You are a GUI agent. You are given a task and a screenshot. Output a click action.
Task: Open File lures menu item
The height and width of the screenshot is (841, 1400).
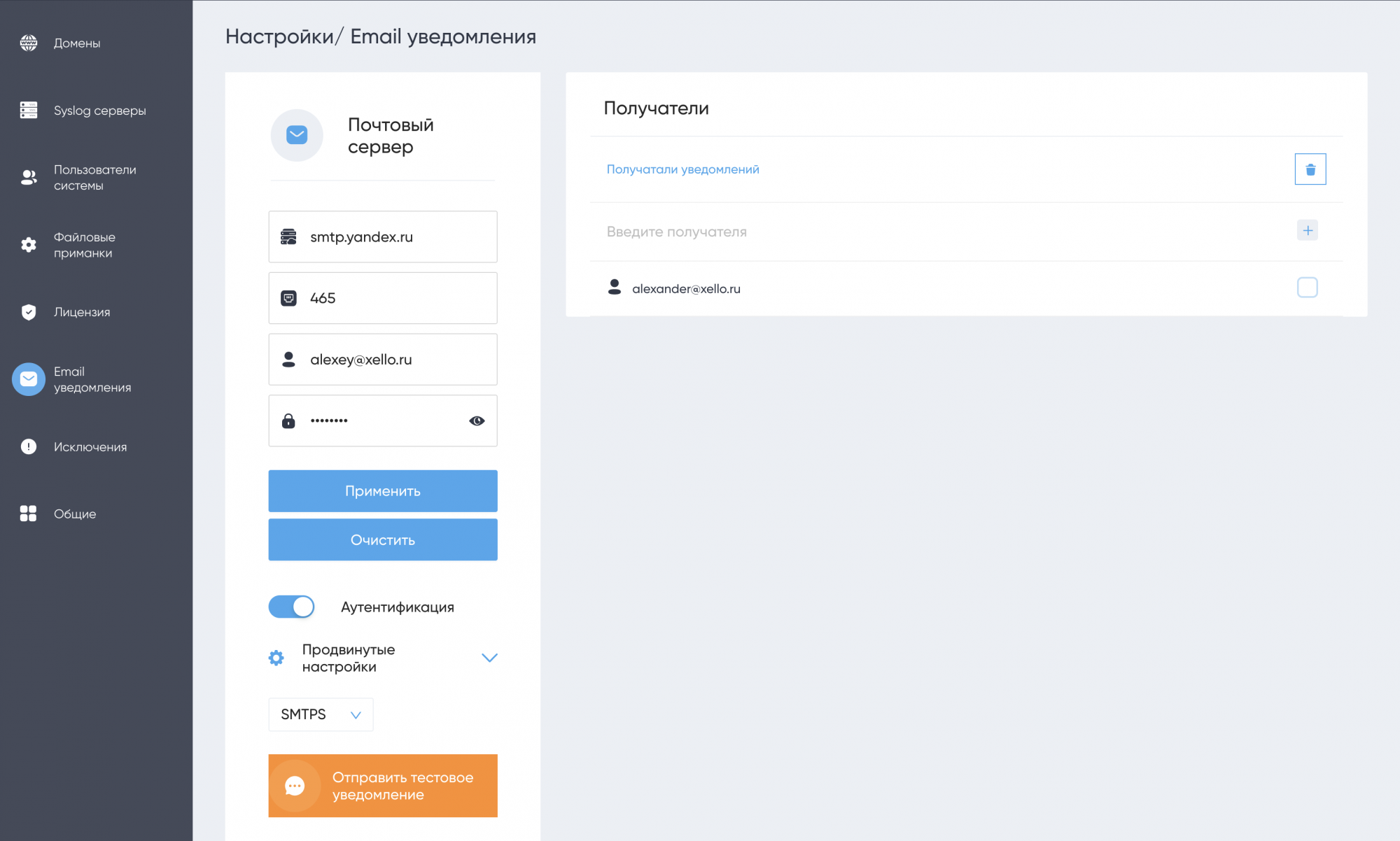84,245
